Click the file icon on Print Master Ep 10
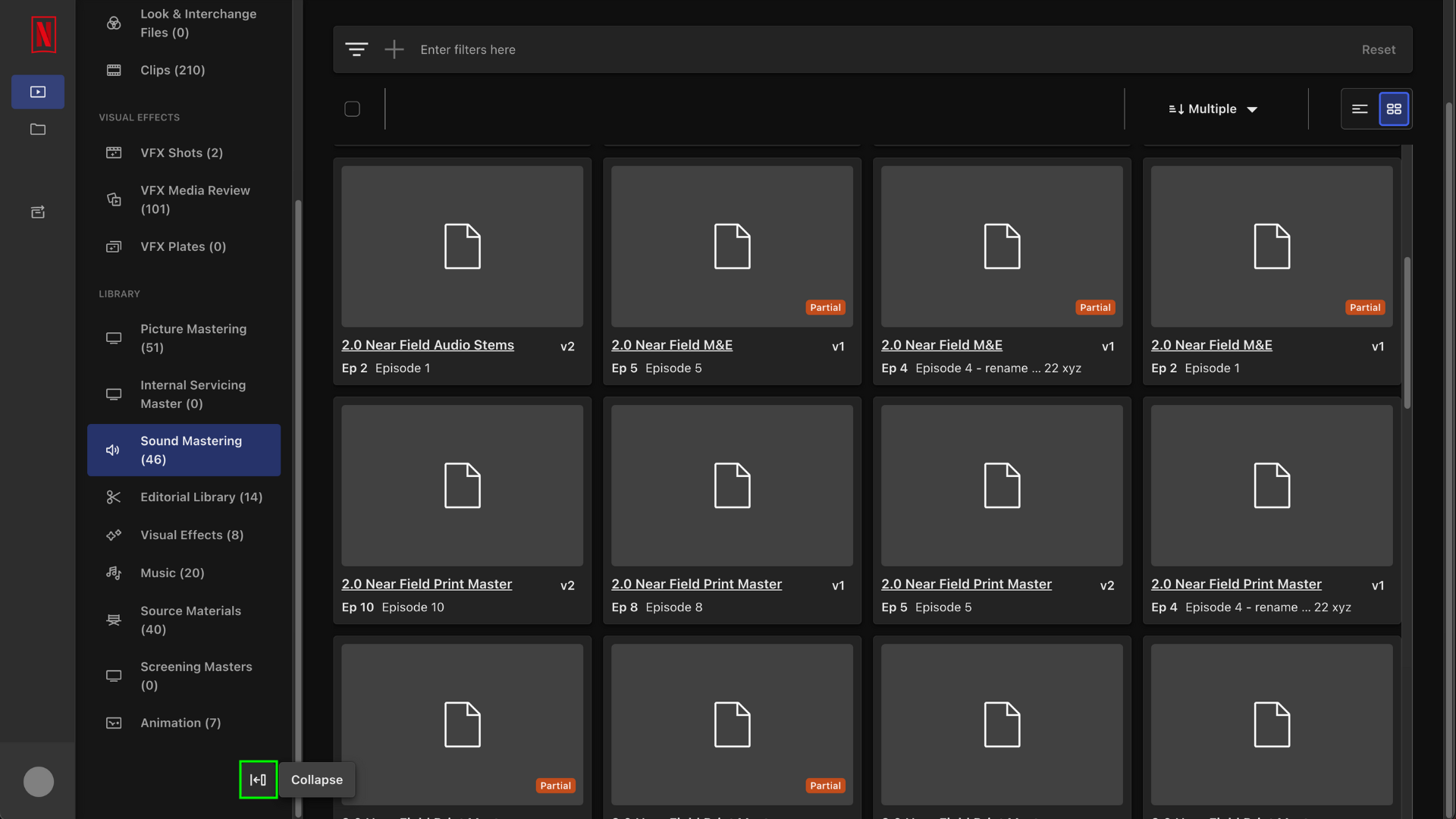Image resolution: width=1456 pixels, height=819 pixels. click(x=463, y=485)
